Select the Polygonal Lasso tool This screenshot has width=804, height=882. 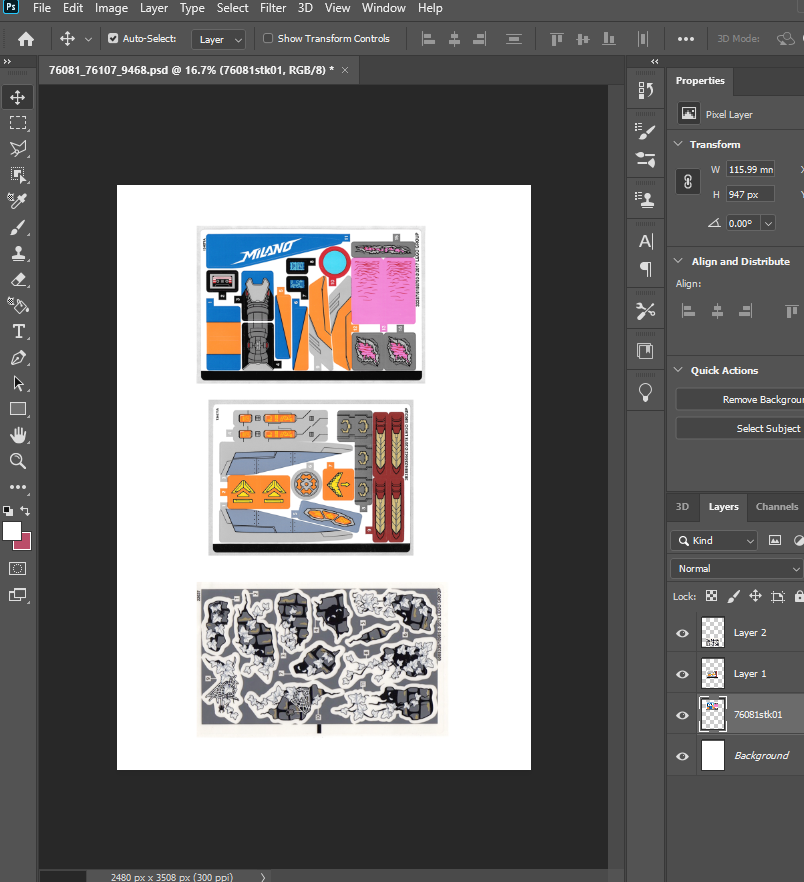pos(17,149)
